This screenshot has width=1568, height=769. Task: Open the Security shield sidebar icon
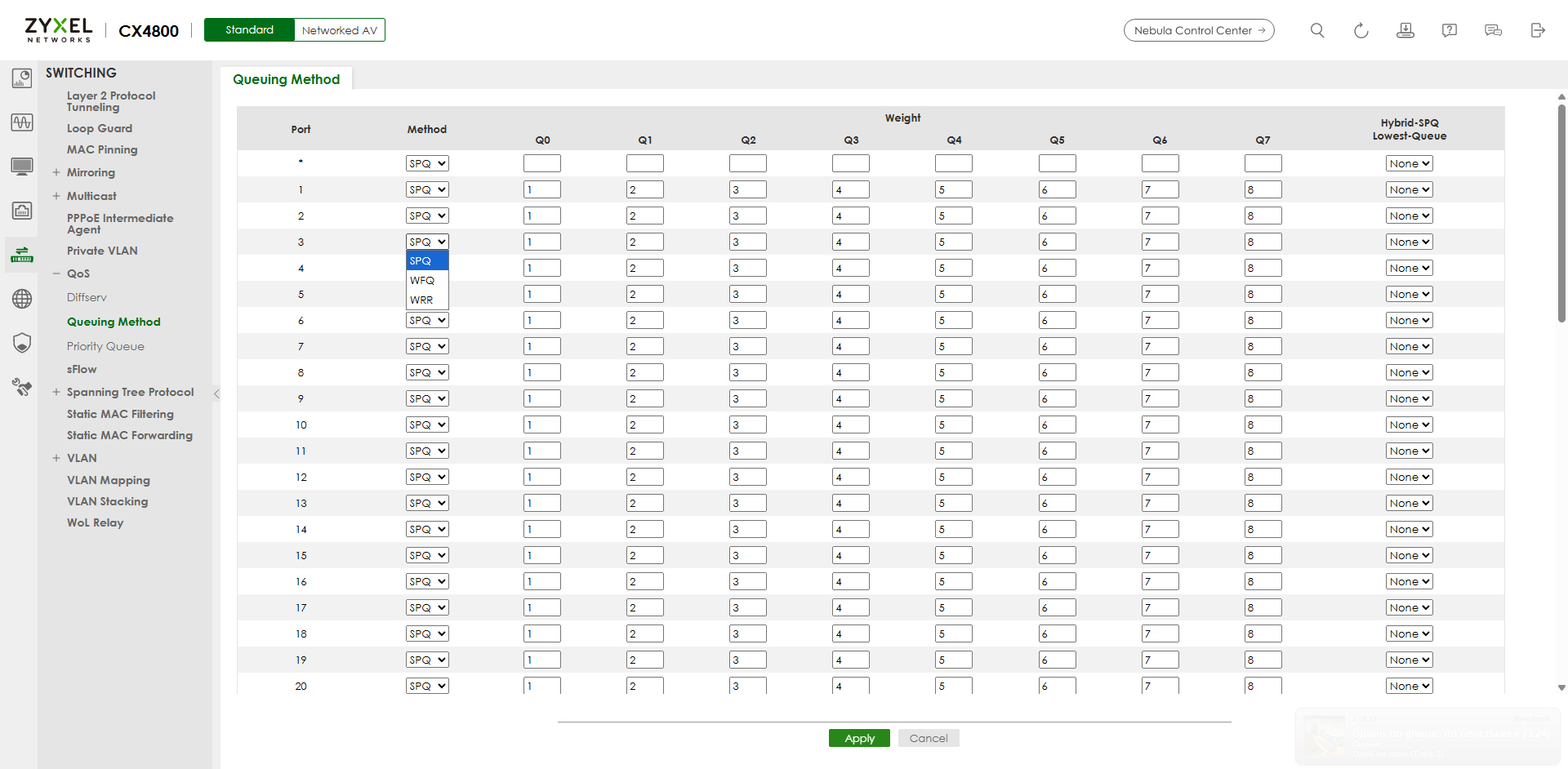click(22, 343)
